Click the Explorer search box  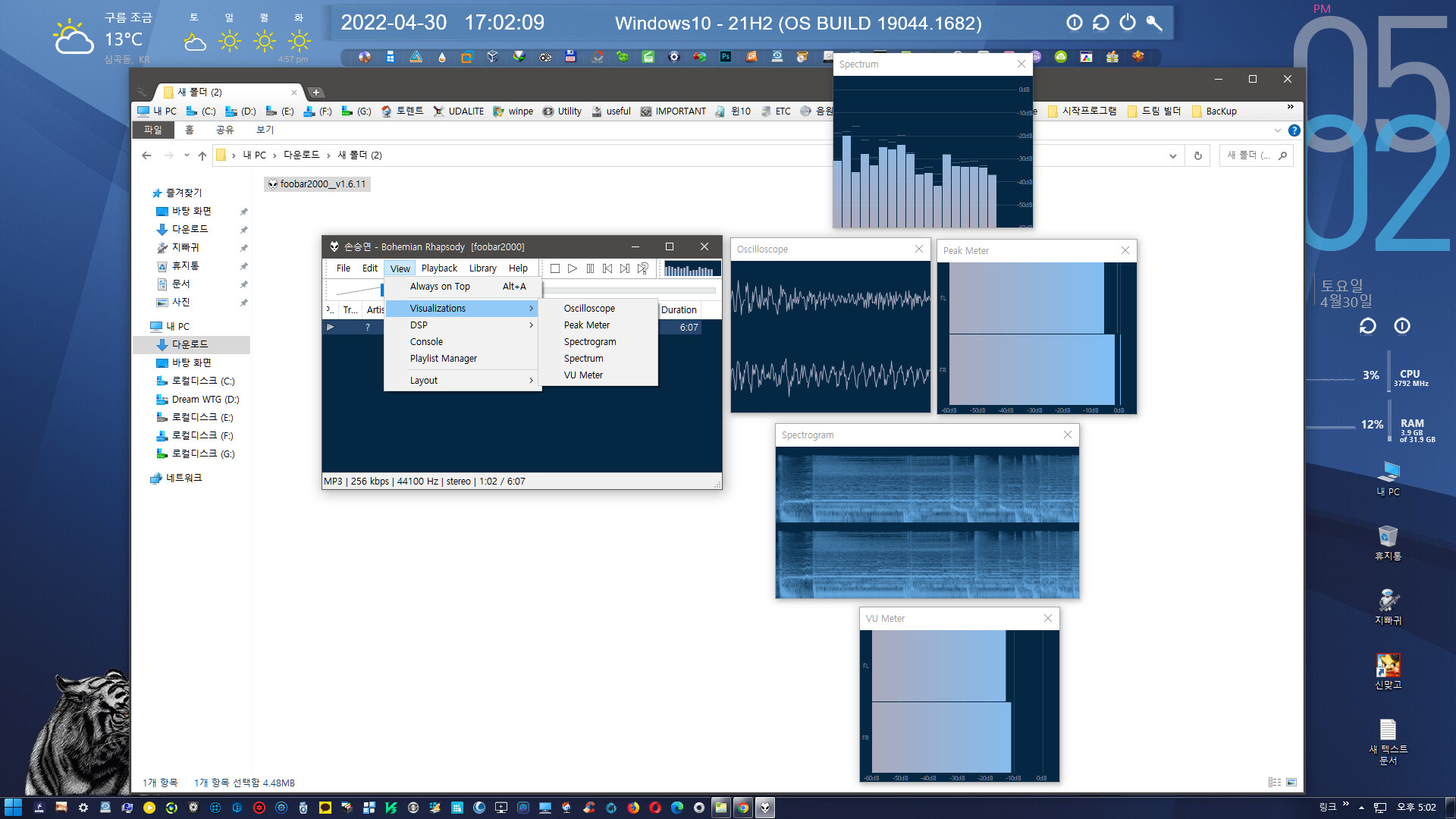[1256, 155]
